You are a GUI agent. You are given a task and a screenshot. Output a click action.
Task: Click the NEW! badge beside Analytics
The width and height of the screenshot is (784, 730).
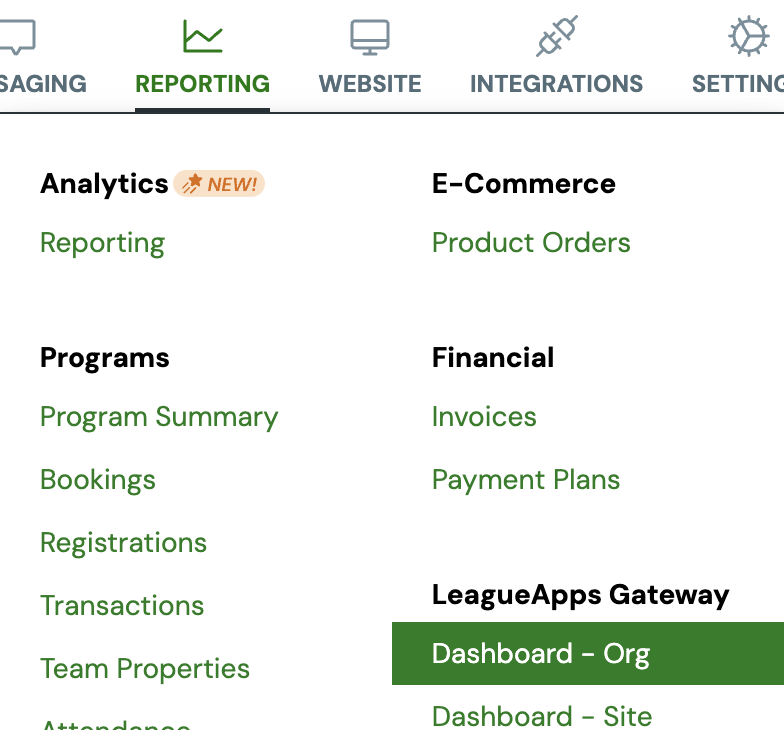point(219,184)
